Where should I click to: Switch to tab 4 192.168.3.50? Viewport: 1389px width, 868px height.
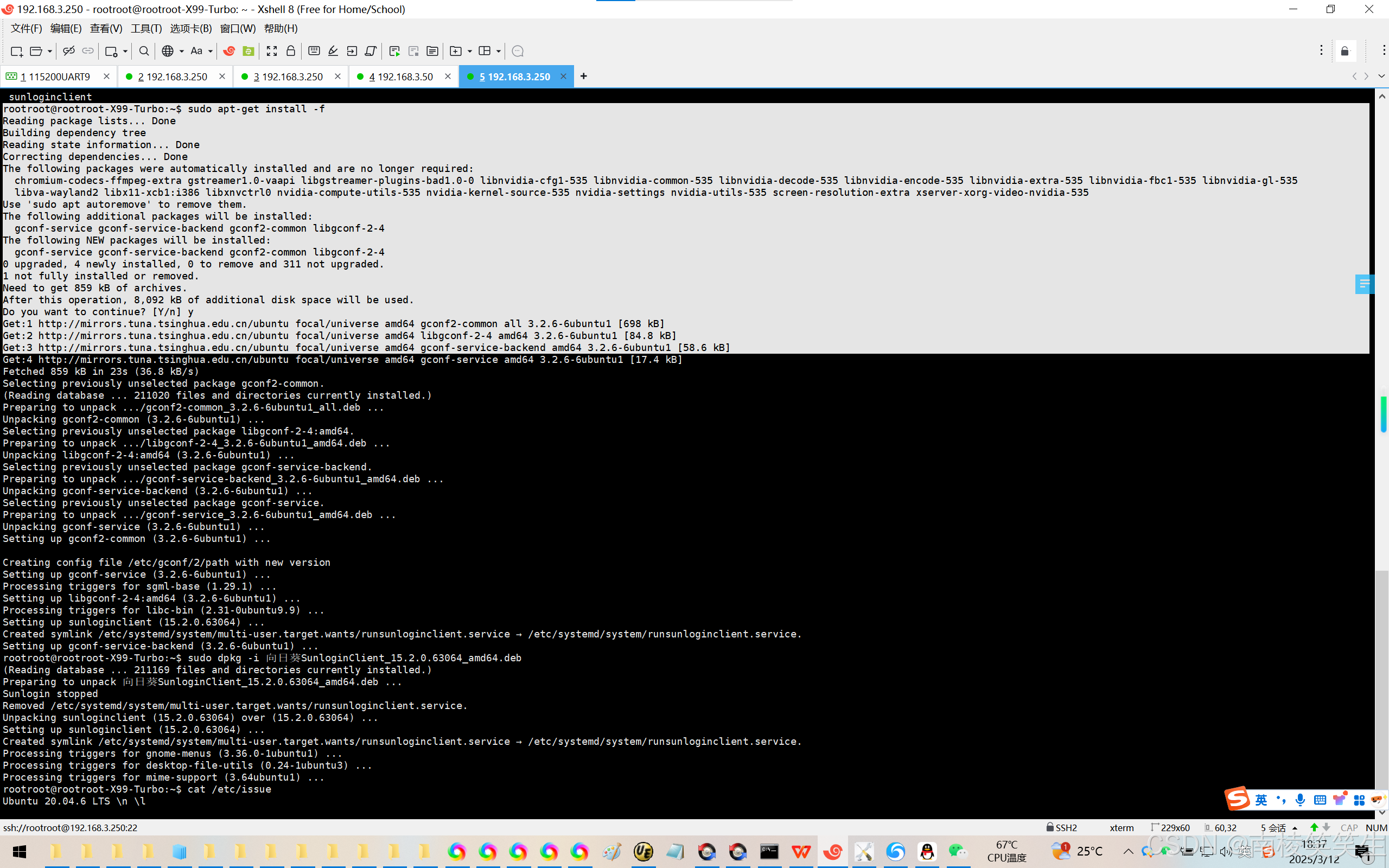pyautogui.click(x=400, y=76)
